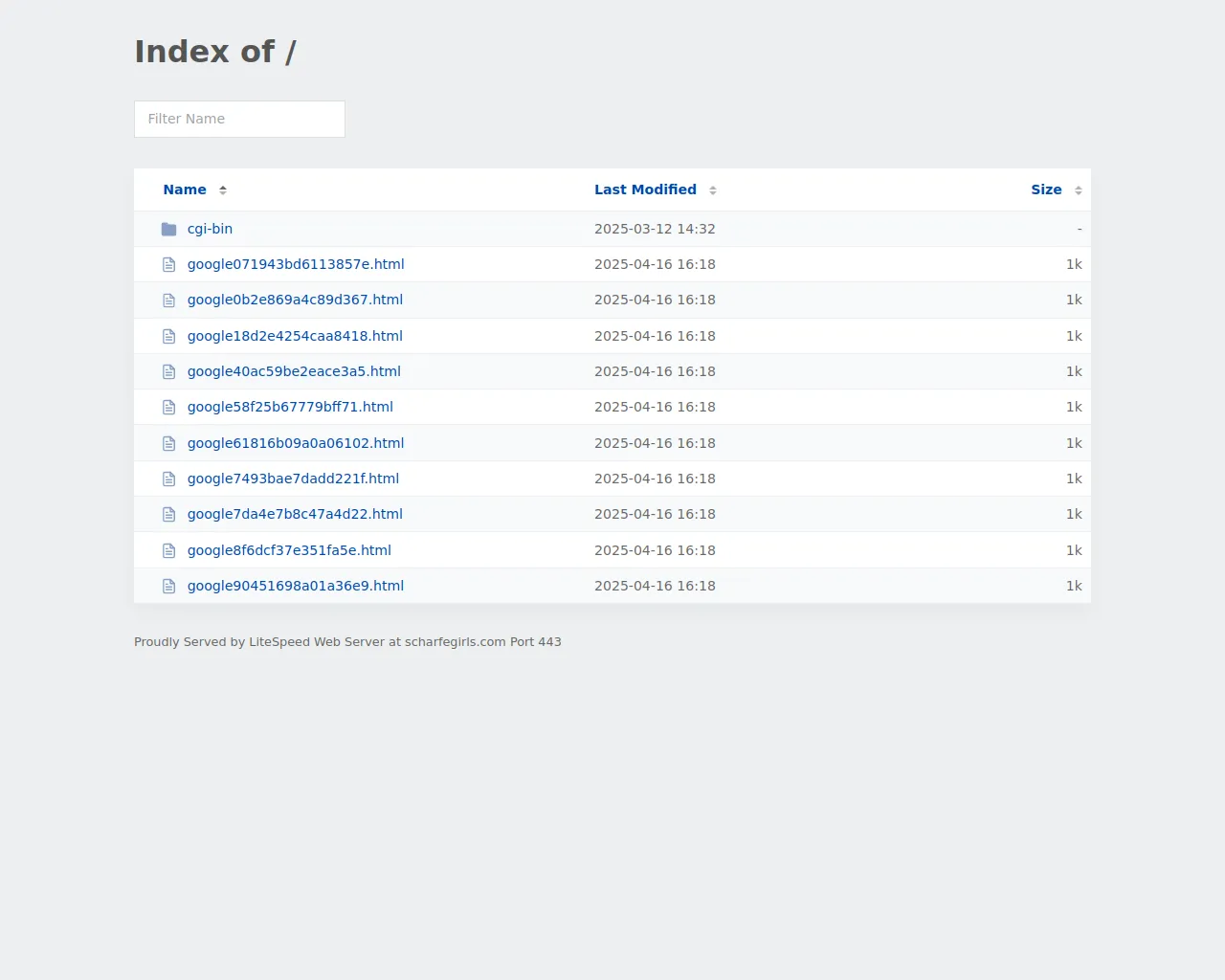Open the cgi-bin directory link
The width and height of the screenshot is (1225, 980).
pos(210,229)
